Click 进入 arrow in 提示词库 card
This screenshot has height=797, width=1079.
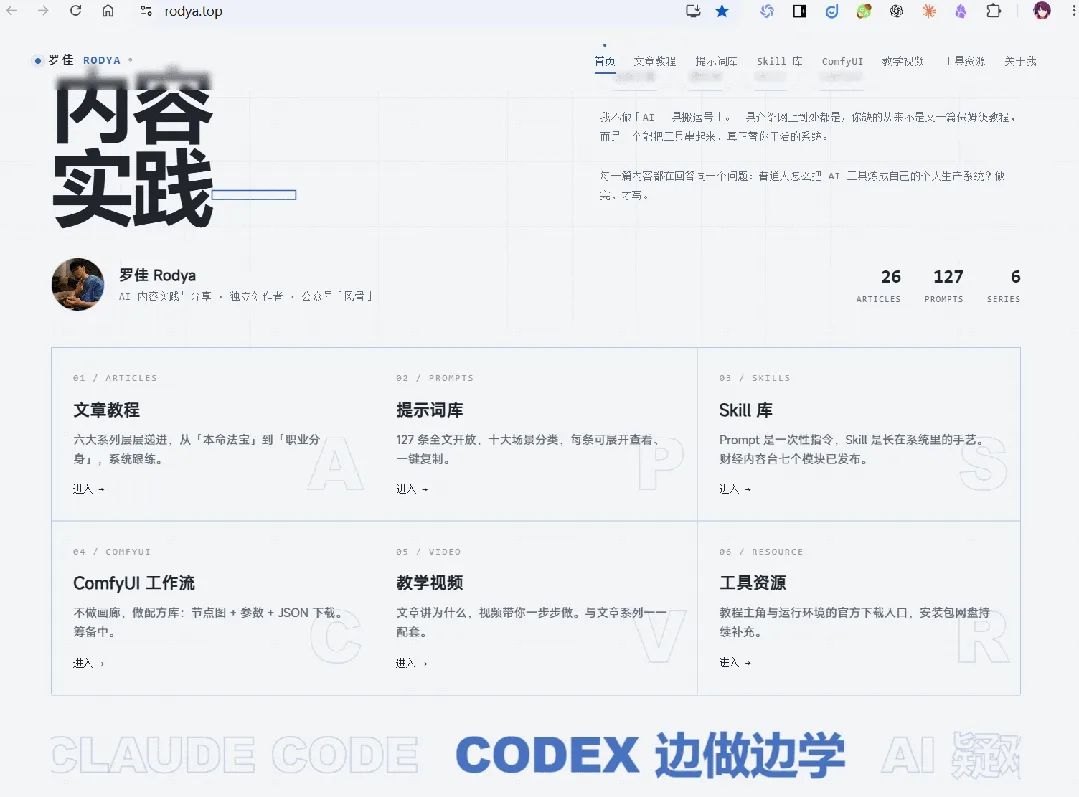[x=412, y=489]
